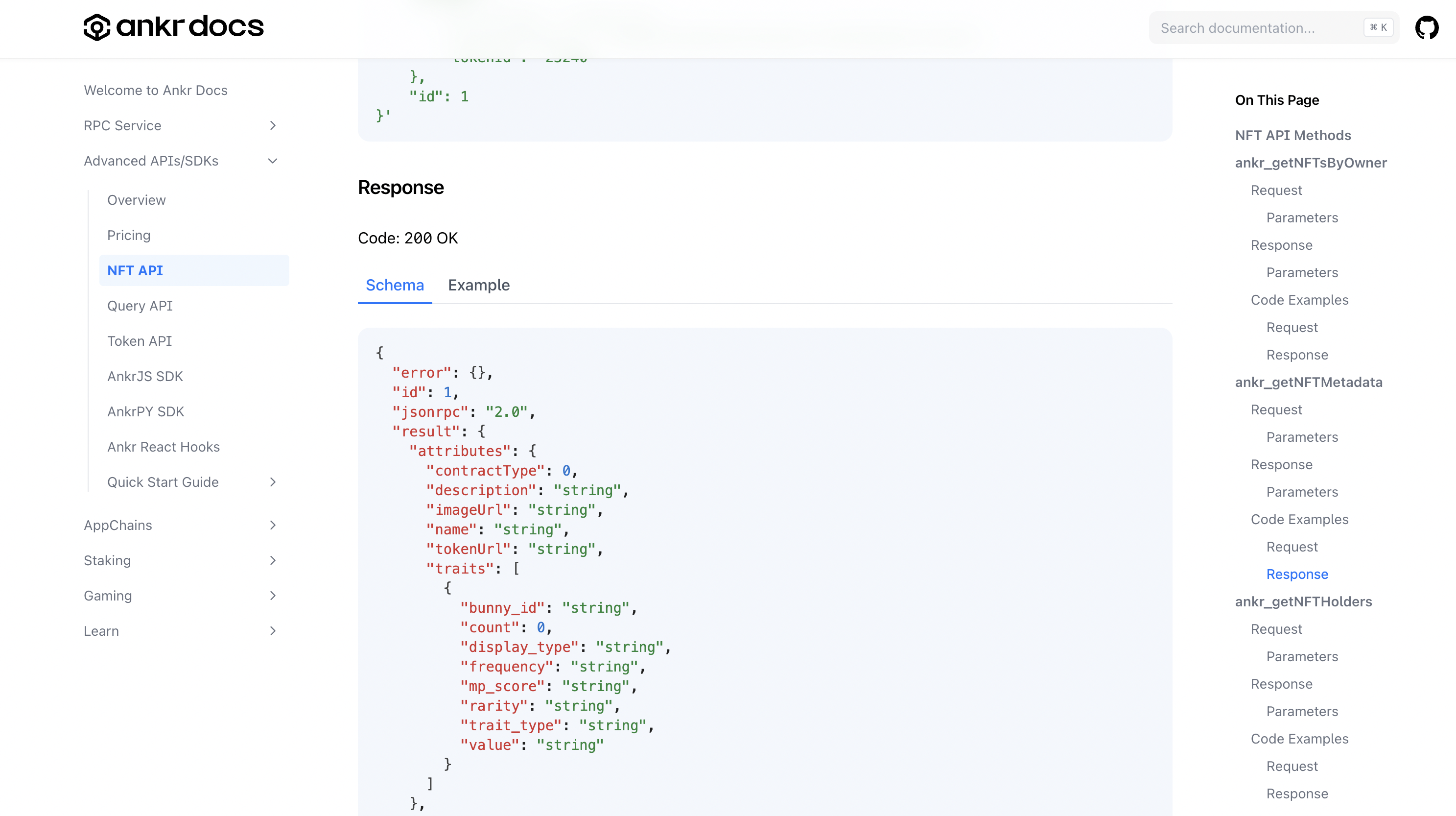Open the AnkrJS SDK page
The width and height of the screenshot is (1456, 816).
coord(145,376)
